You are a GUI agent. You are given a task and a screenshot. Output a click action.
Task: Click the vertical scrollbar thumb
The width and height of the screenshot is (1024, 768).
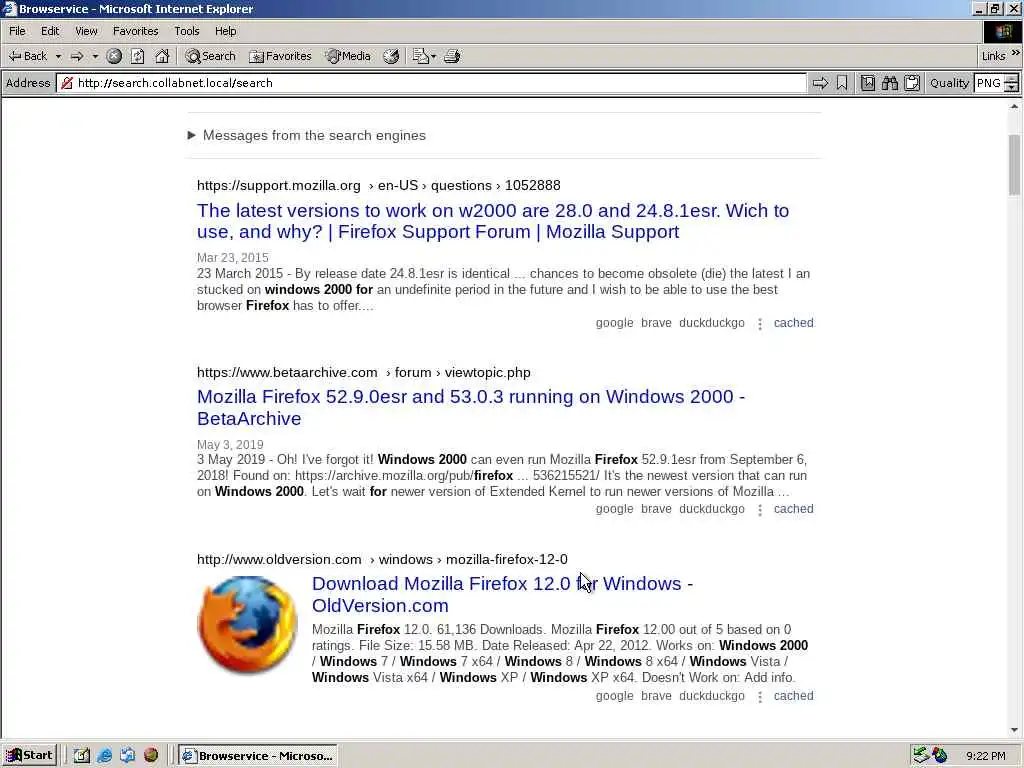point(1014,165)
